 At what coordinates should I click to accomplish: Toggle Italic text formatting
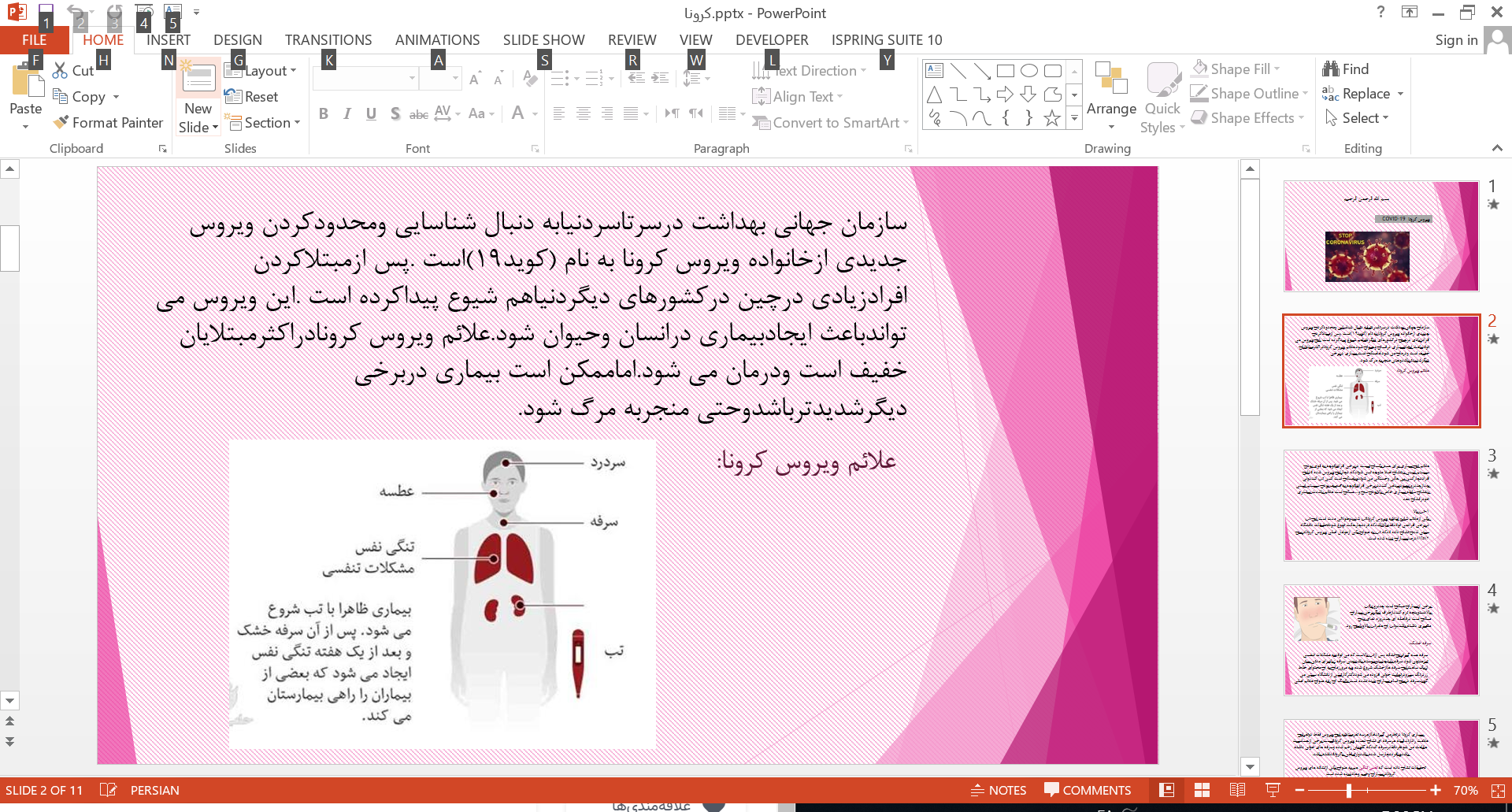(347, 113)
